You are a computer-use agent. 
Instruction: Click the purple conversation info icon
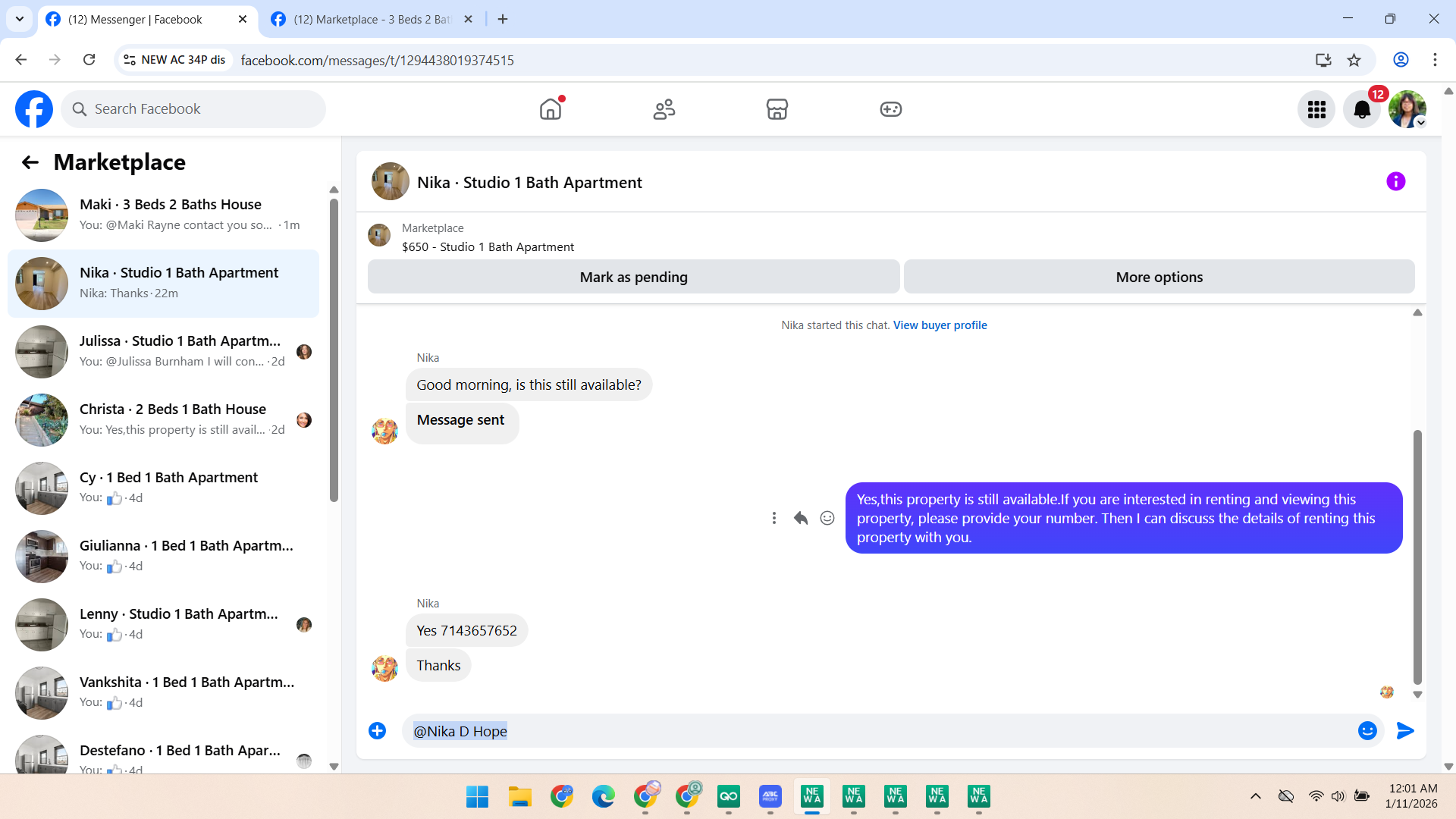point(1395,181)
